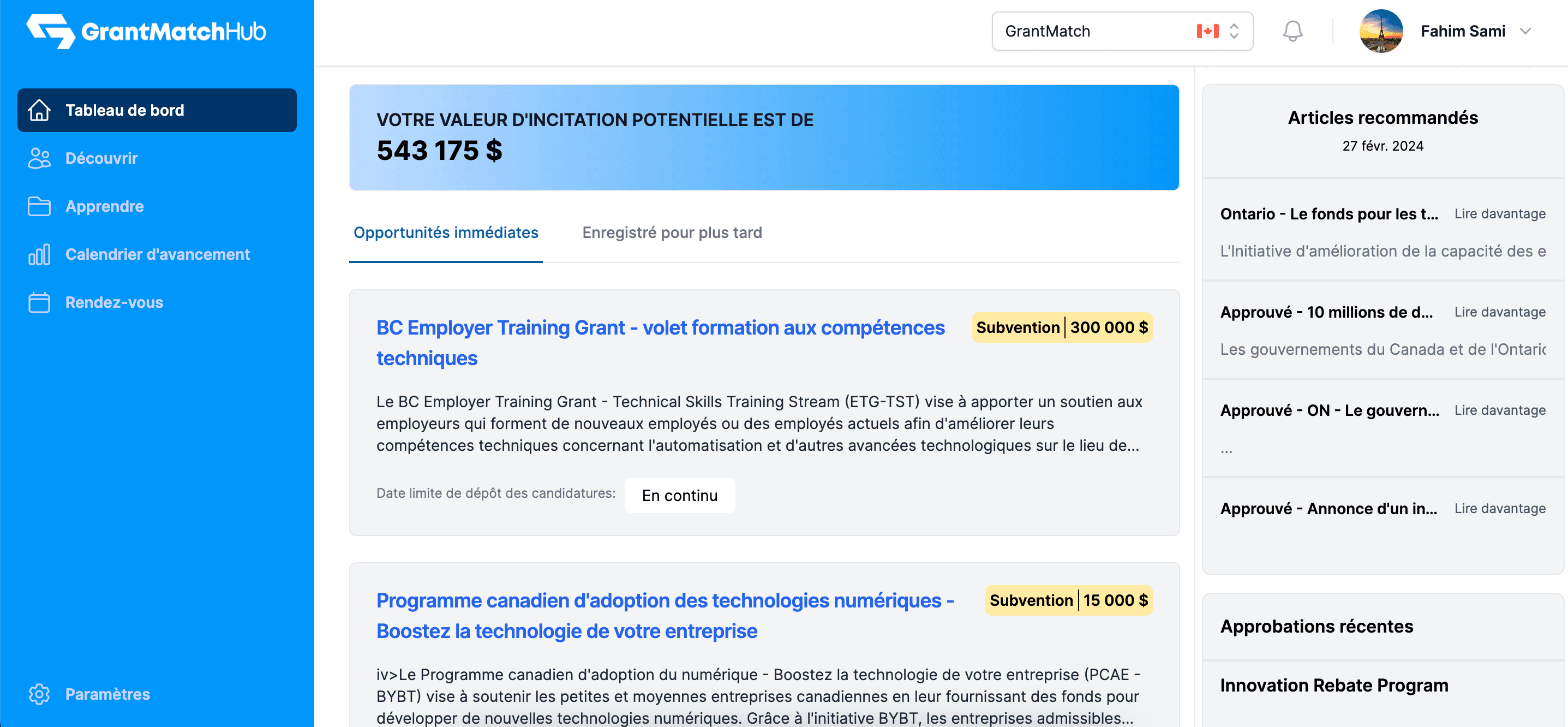Click the gear icon for Paramètres
Screen dimensions: 1568x727
(39, 694)
